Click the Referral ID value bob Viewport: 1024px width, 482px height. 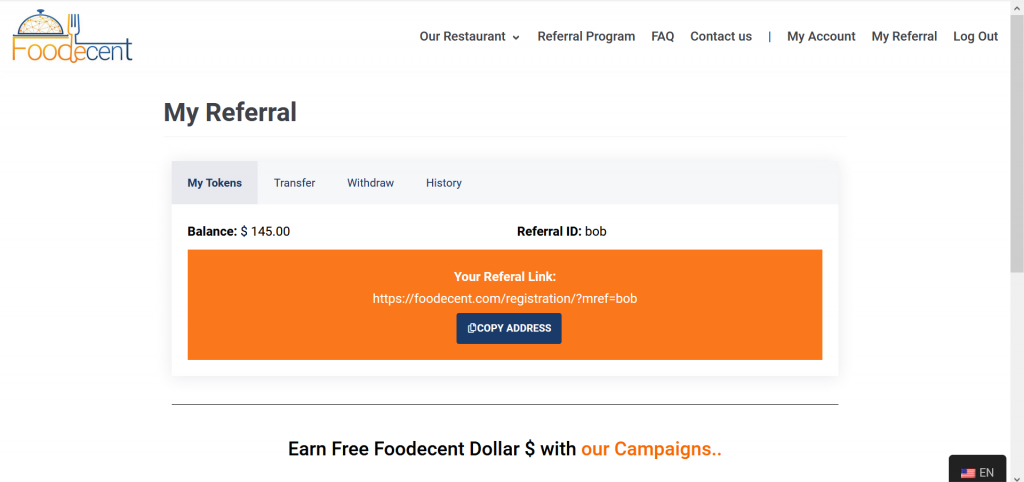tap(596, 231)
